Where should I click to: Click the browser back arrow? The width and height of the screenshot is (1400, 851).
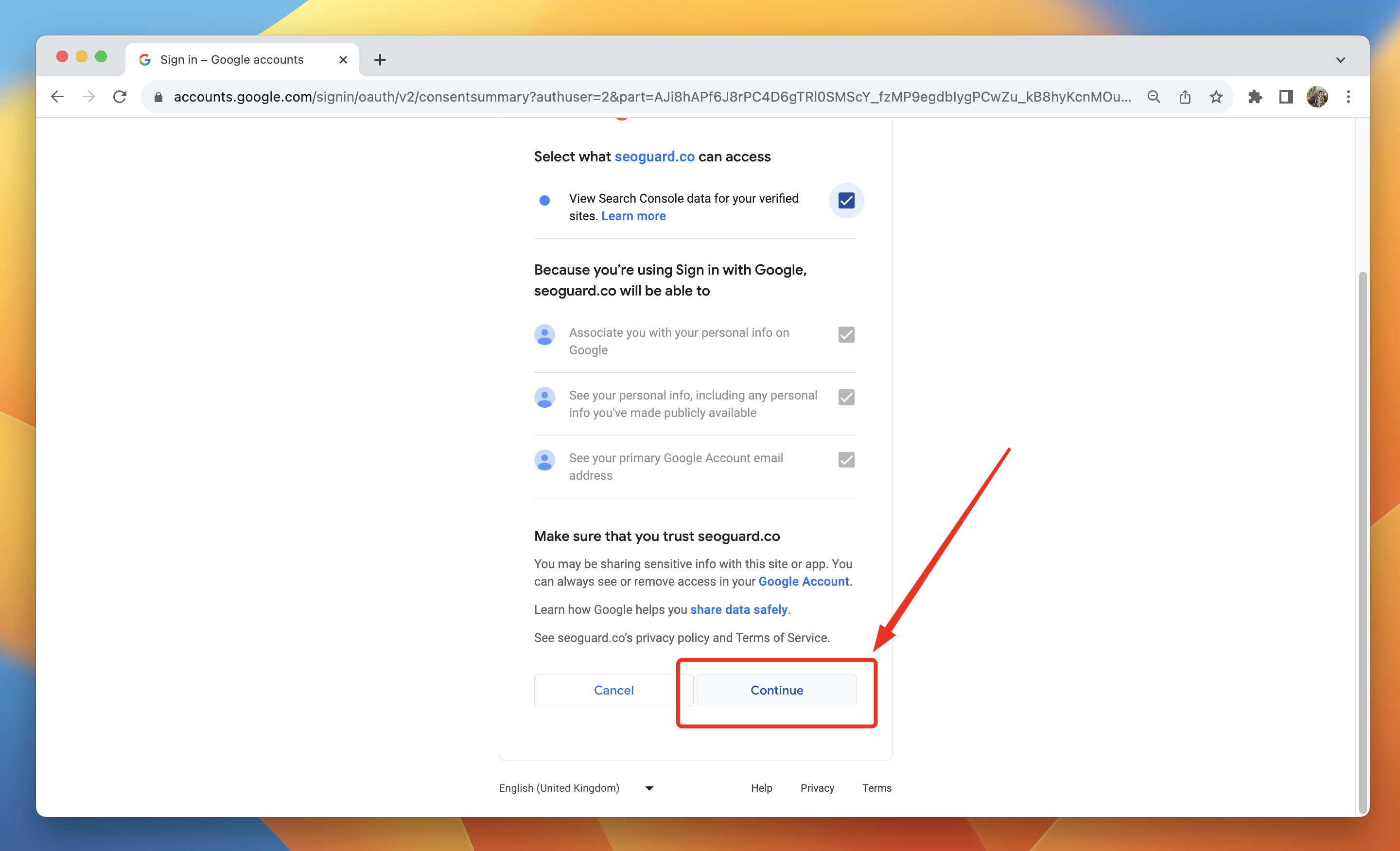[x=57, y=97]
